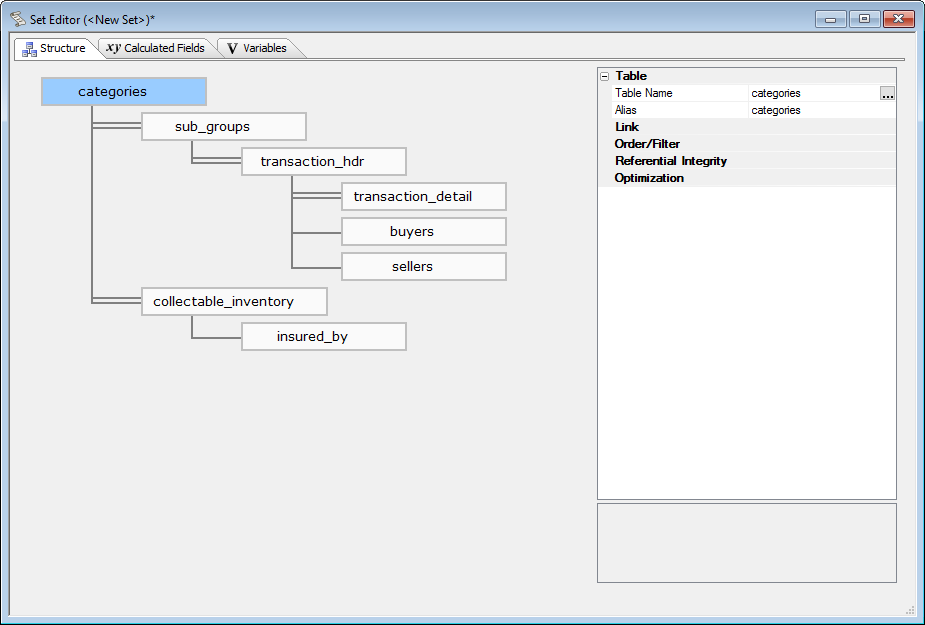Select the Structure tab

[54, 48]
